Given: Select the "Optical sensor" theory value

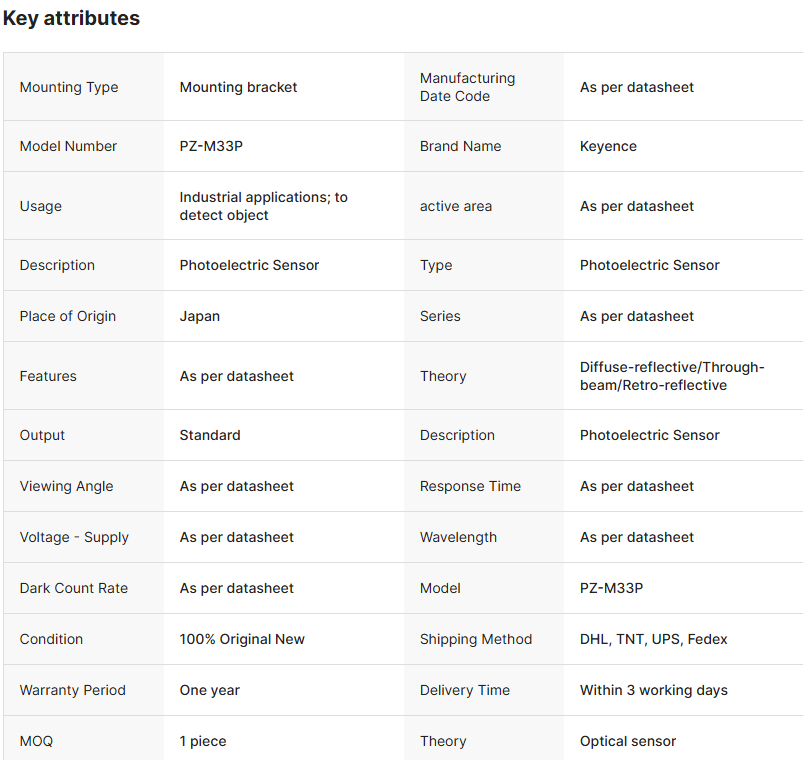Looking at the screenshot, I should pyautogui.click(x=628, y=741).
